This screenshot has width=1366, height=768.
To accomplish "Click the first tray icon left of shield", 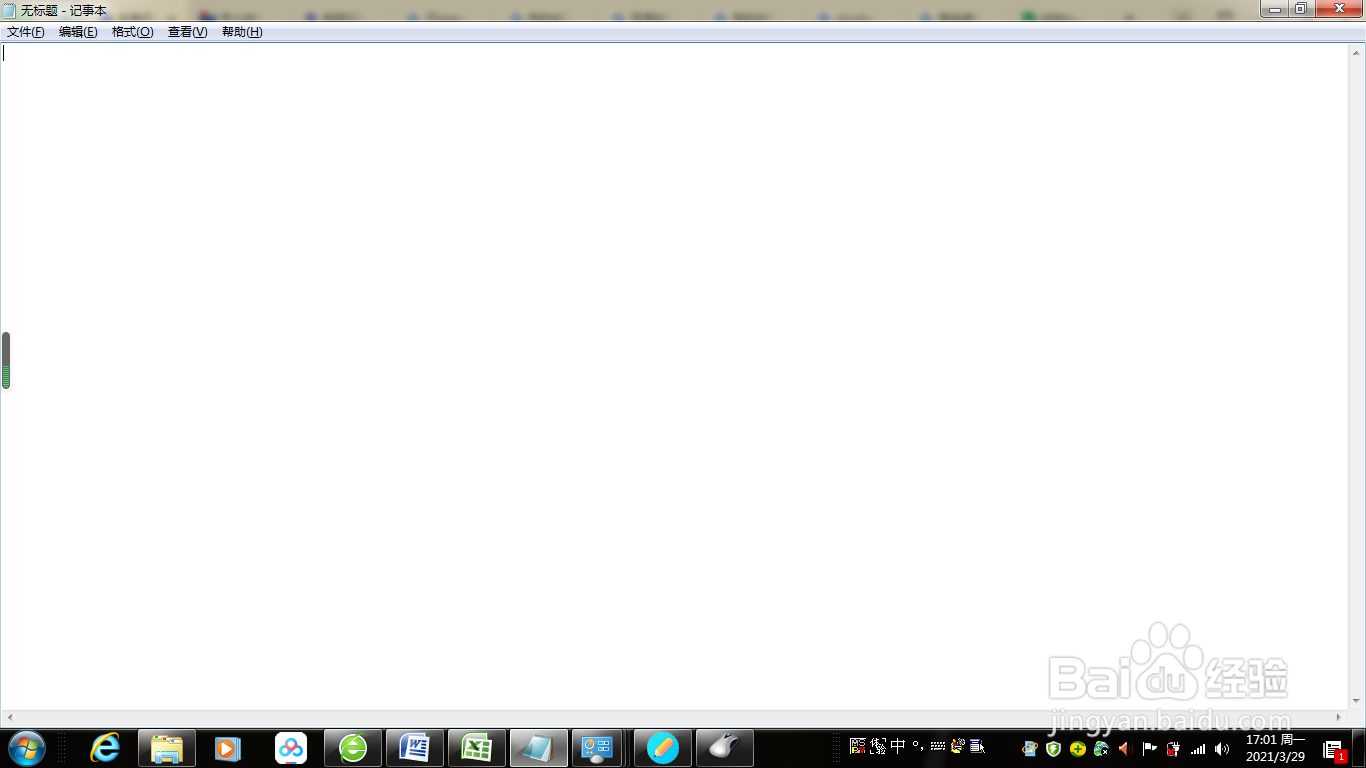I will [1029, 748].
